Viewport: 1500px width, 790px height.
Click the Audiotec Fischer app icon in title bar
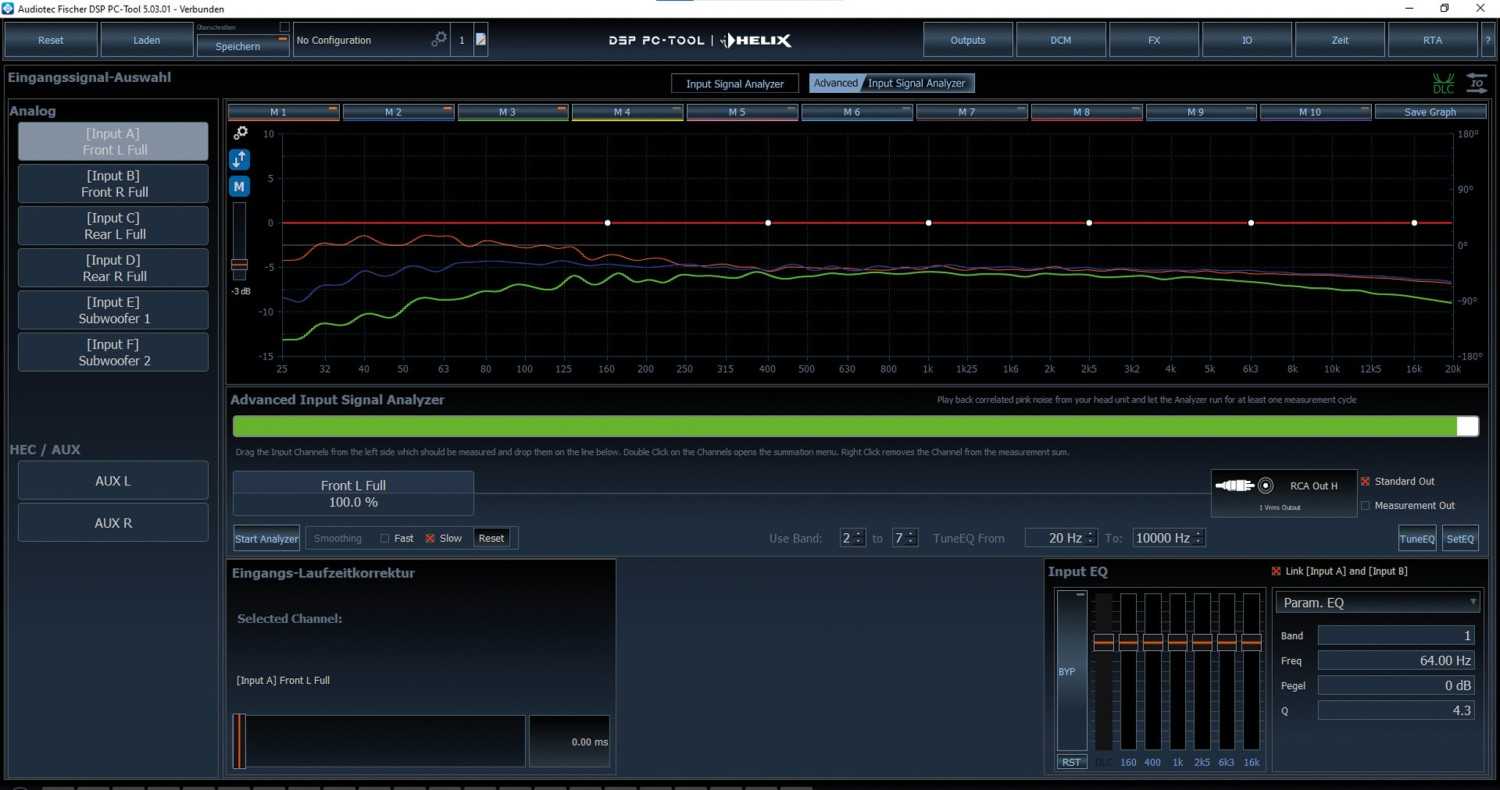[x=9, y=8]
